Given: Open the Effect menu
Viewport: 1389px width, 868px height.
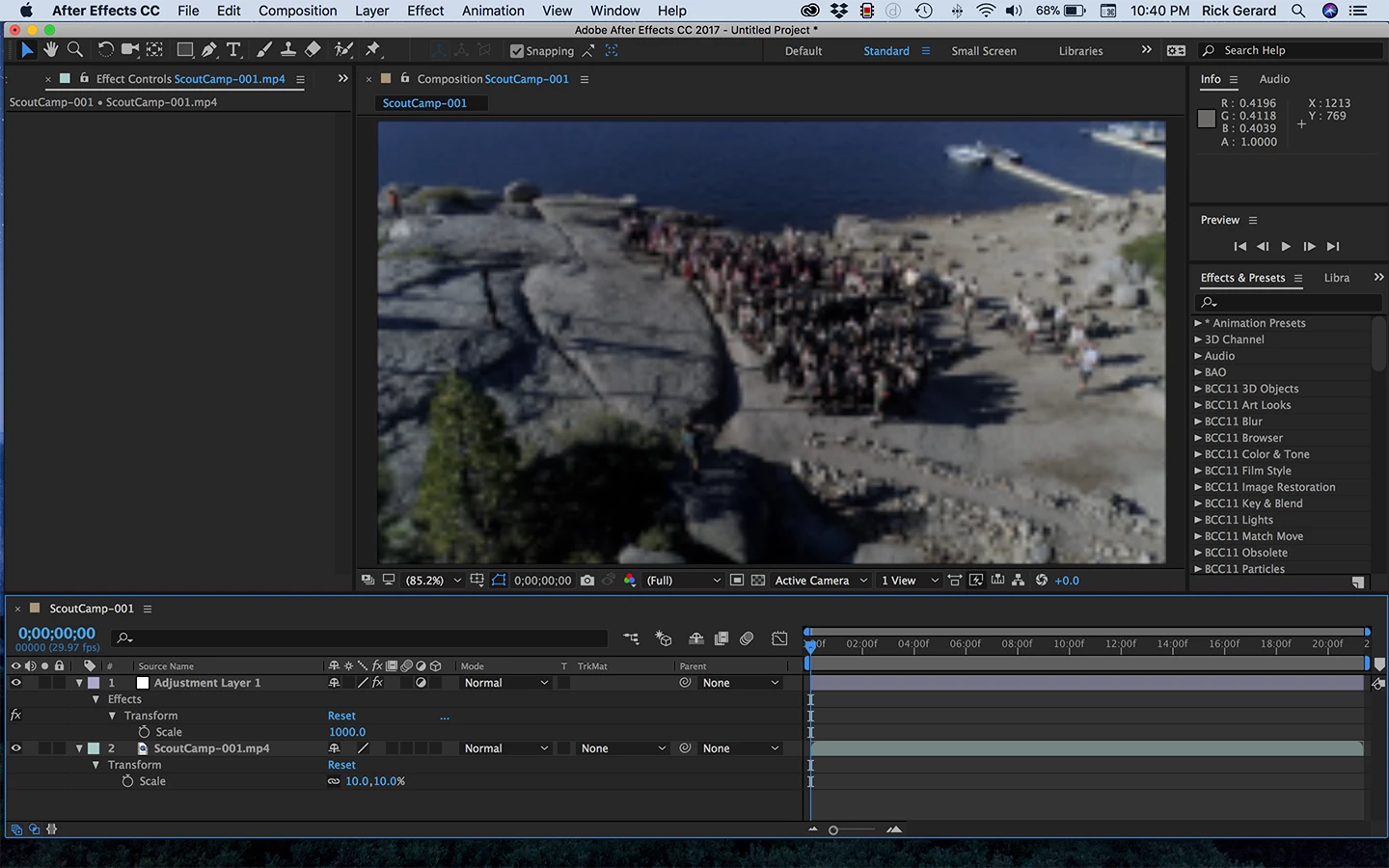Looking at the screenshot, I should pos(425,11).
